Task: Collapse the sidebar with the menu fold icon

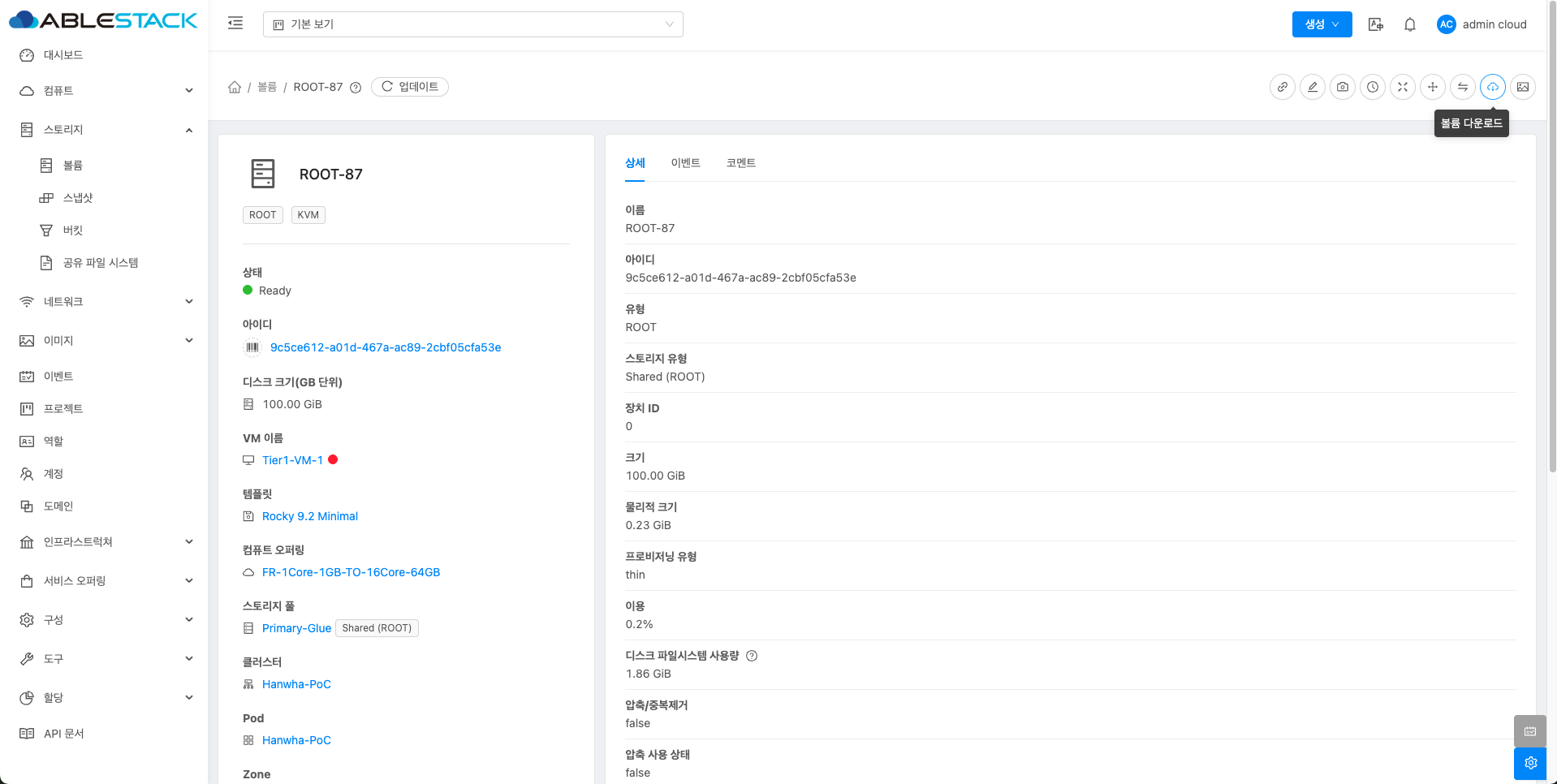Action: 235,24
